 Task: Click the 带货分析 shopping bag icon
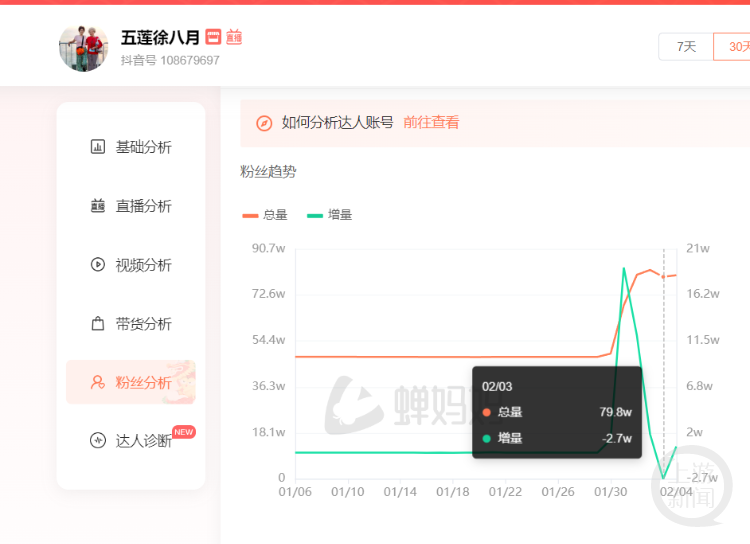pos(98,324)
